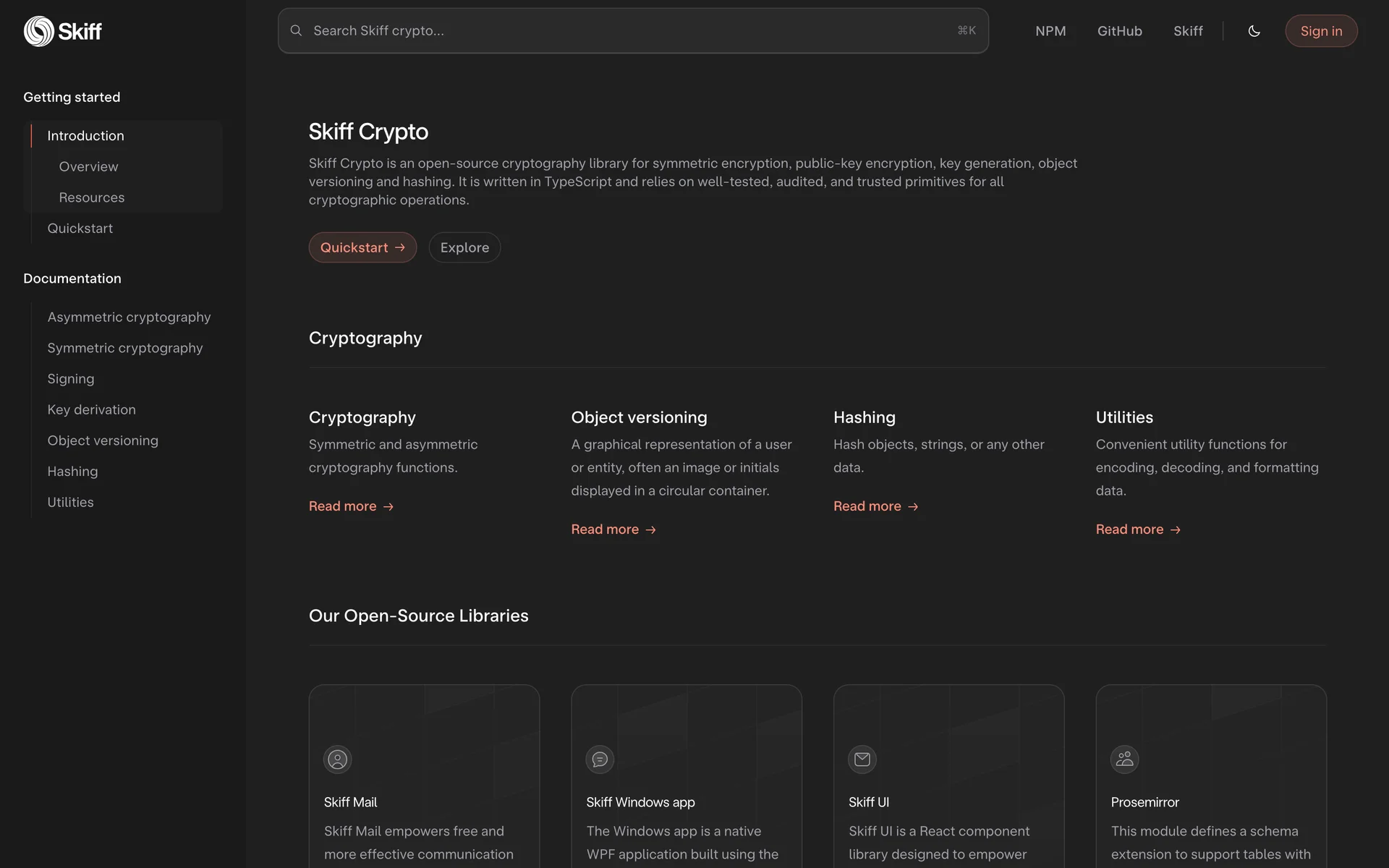Read more under Object versioning
This screenshot has width=1389, height=868.
click(x=613, y=529)
